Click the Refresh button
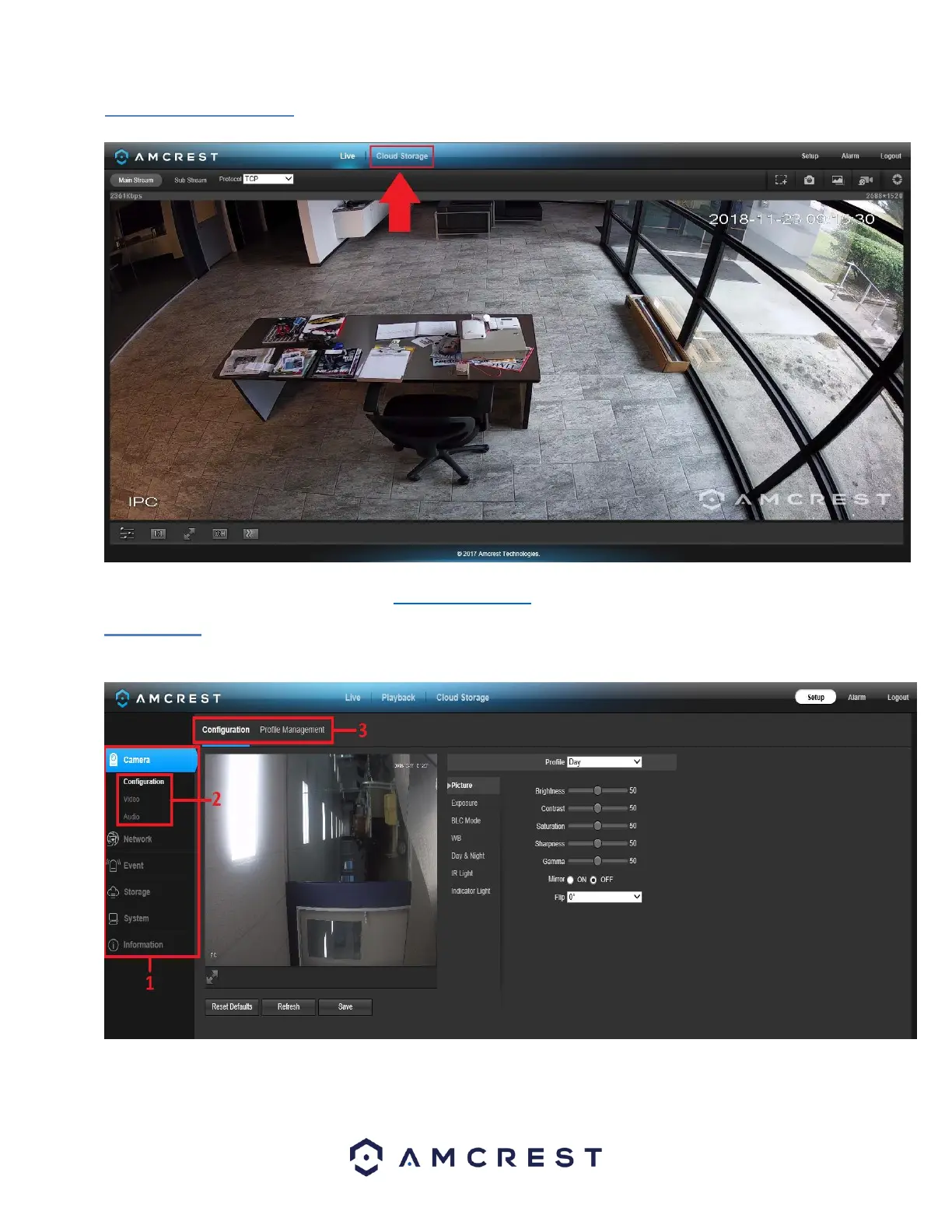Image resolution: width=952 pixels, height=1232 pixels. click(289, 1007)
